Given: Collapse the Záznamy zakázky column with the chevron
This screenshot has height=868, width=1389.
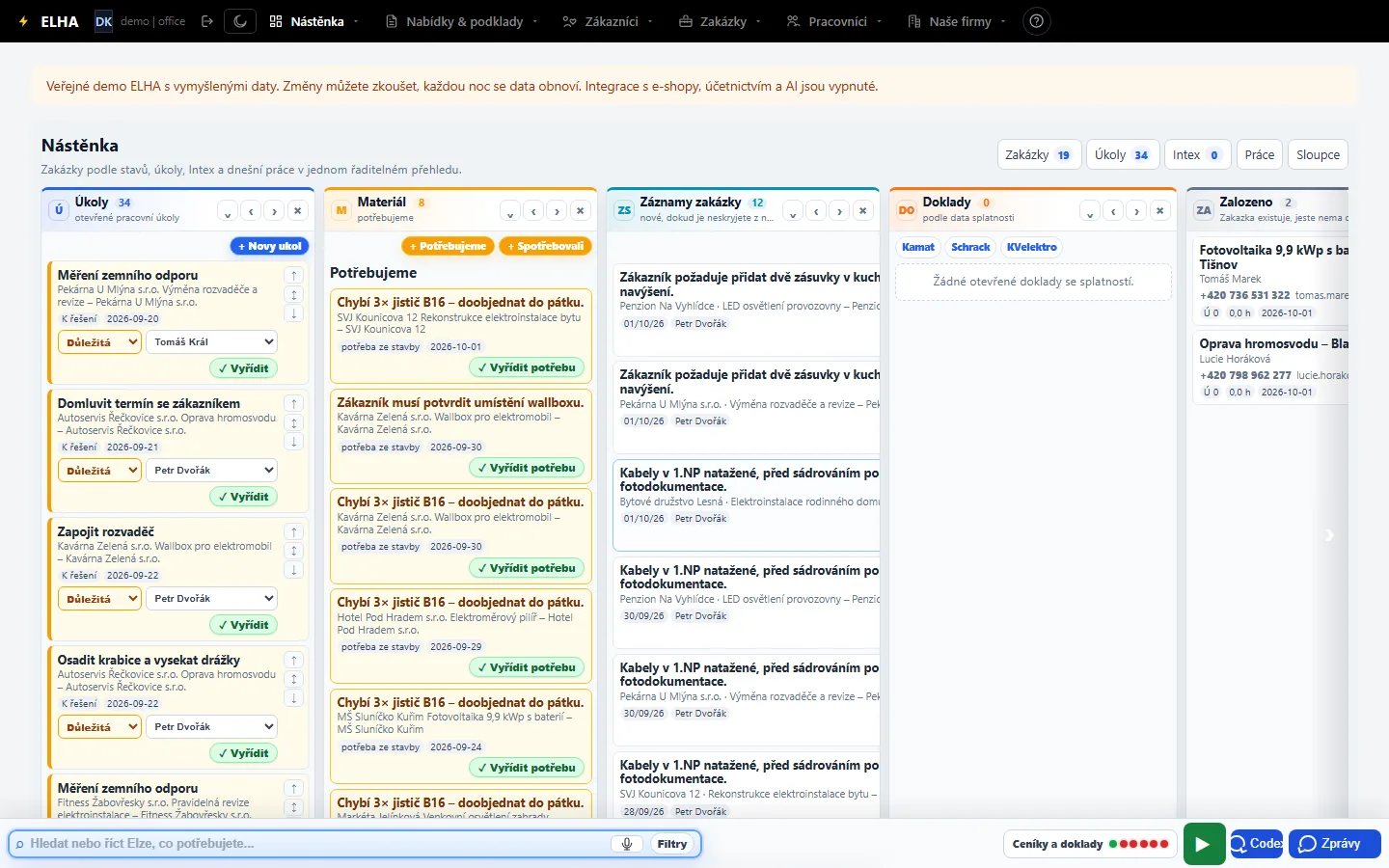Looking at the screenshot, I should point(794,211).
